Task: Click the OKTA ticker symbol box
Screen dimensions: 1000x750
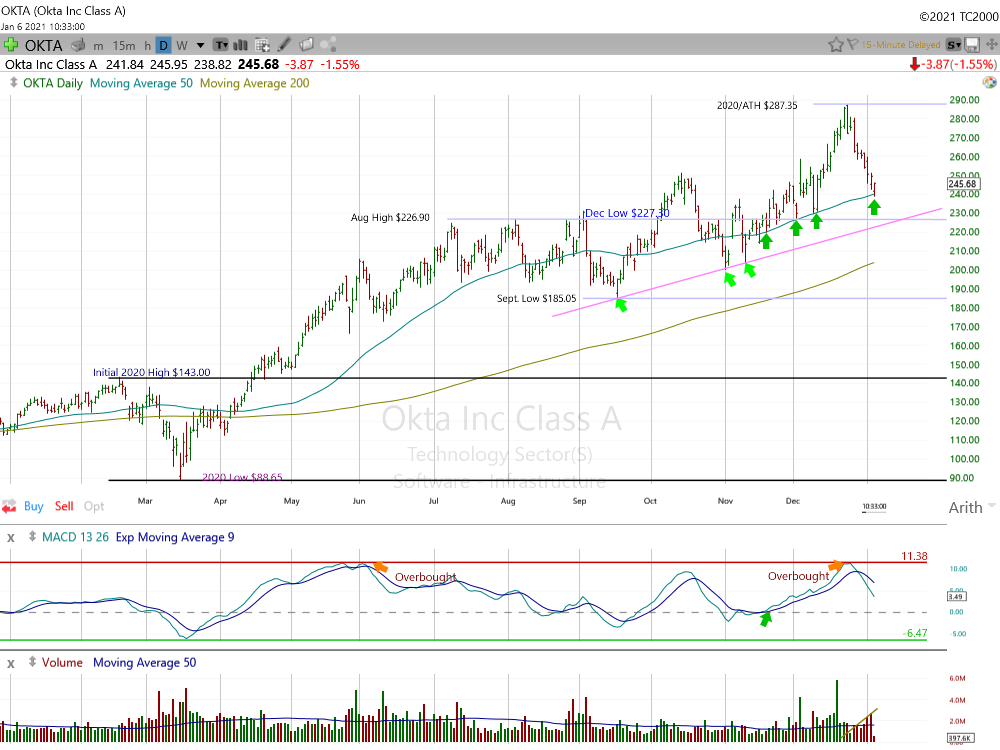Action: click(43, 45)
